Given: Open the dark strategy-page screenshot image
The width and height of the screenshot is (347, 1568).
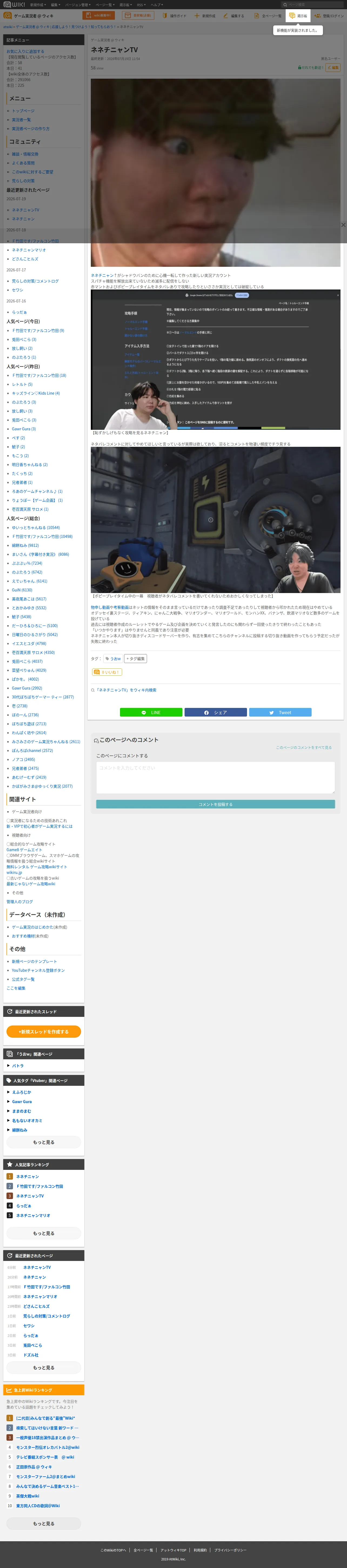Looking at the screenshot, I should coord(215,360).
